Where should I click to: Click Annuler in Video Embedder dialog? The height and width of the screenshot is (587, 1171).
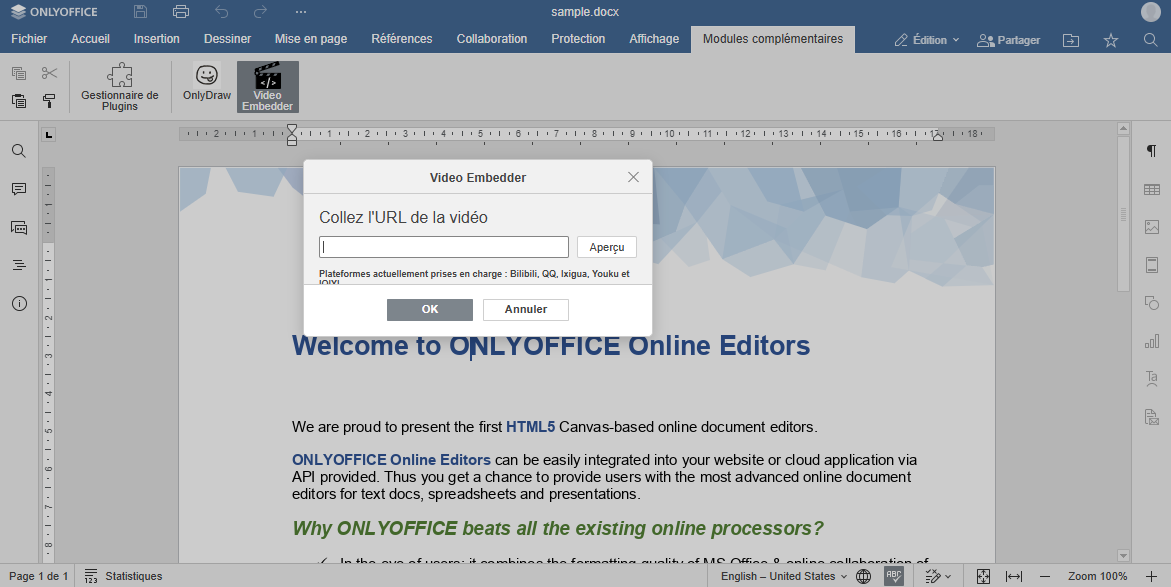[526, 309]
